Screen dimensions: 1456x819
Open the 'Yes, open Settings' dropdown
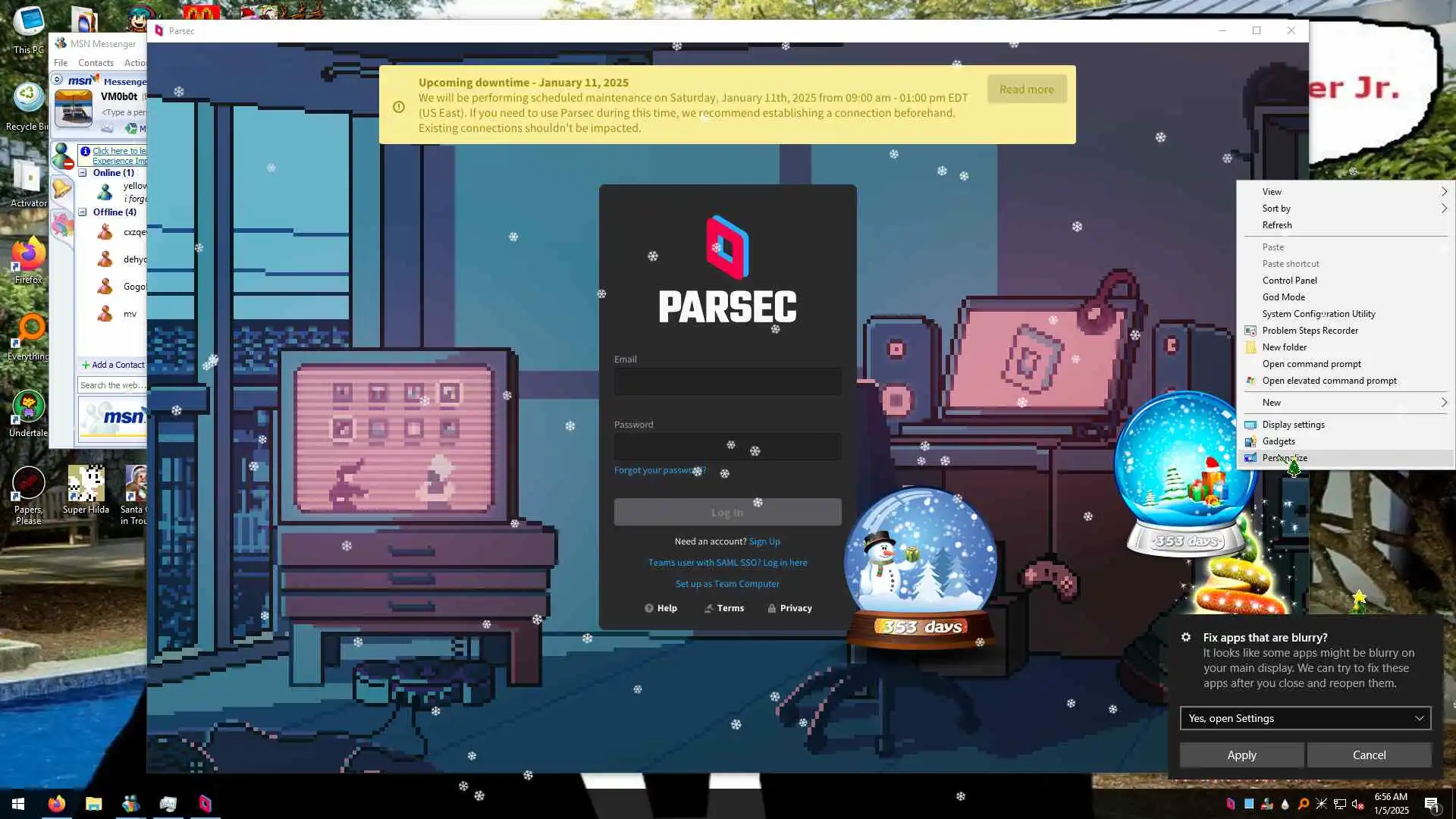1304,718
